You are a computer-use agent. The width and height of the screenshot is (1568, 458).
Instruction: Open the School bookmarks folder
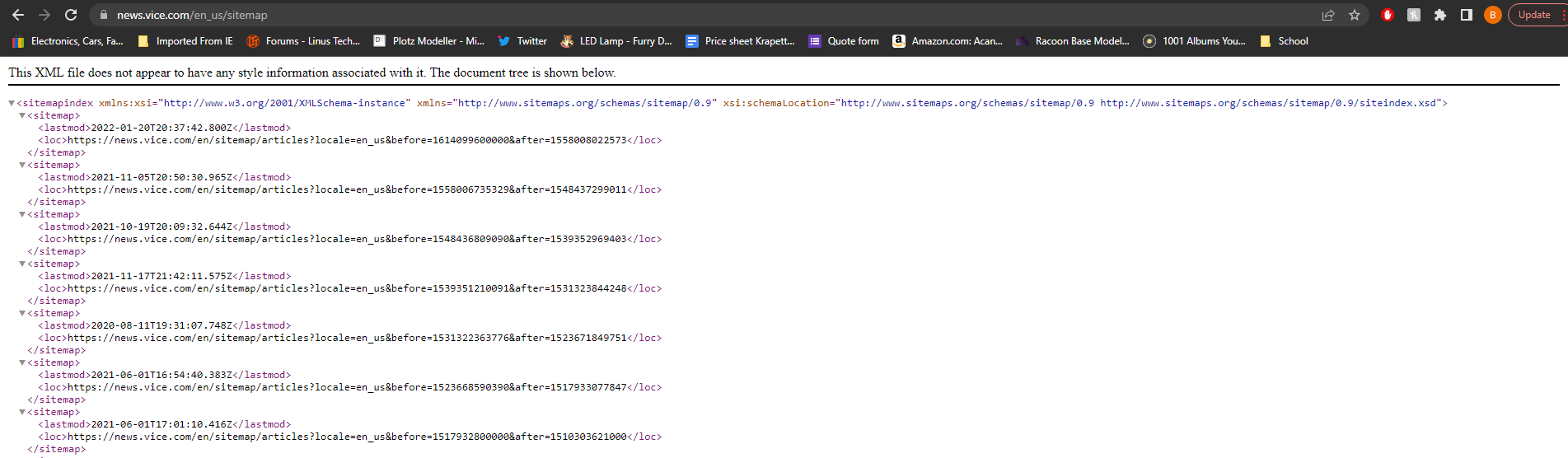(1284, 41)
